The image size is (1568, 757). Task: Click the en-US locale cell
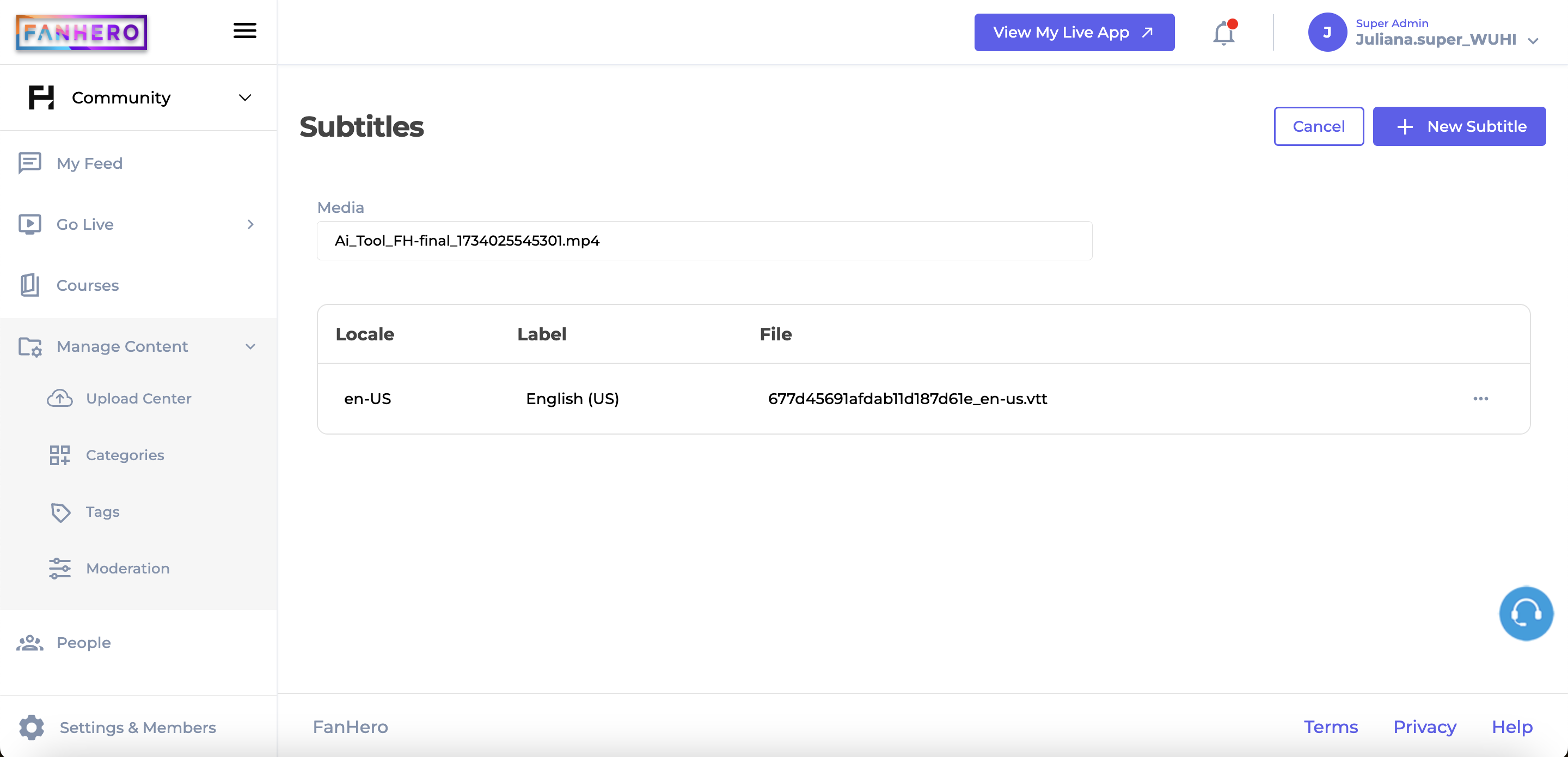click(x=367, y=398)
